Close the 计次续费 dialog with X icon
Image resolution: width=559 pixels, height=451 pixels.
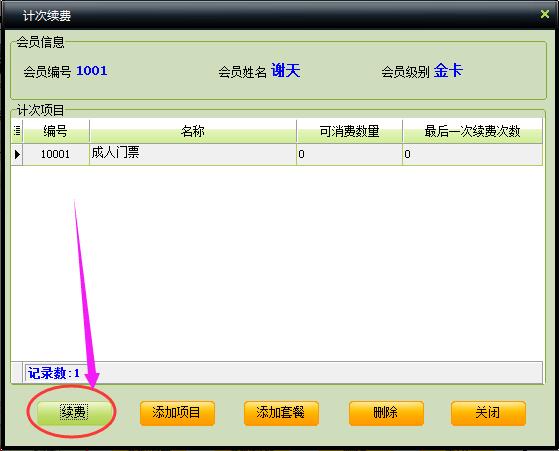pos(545,14)
